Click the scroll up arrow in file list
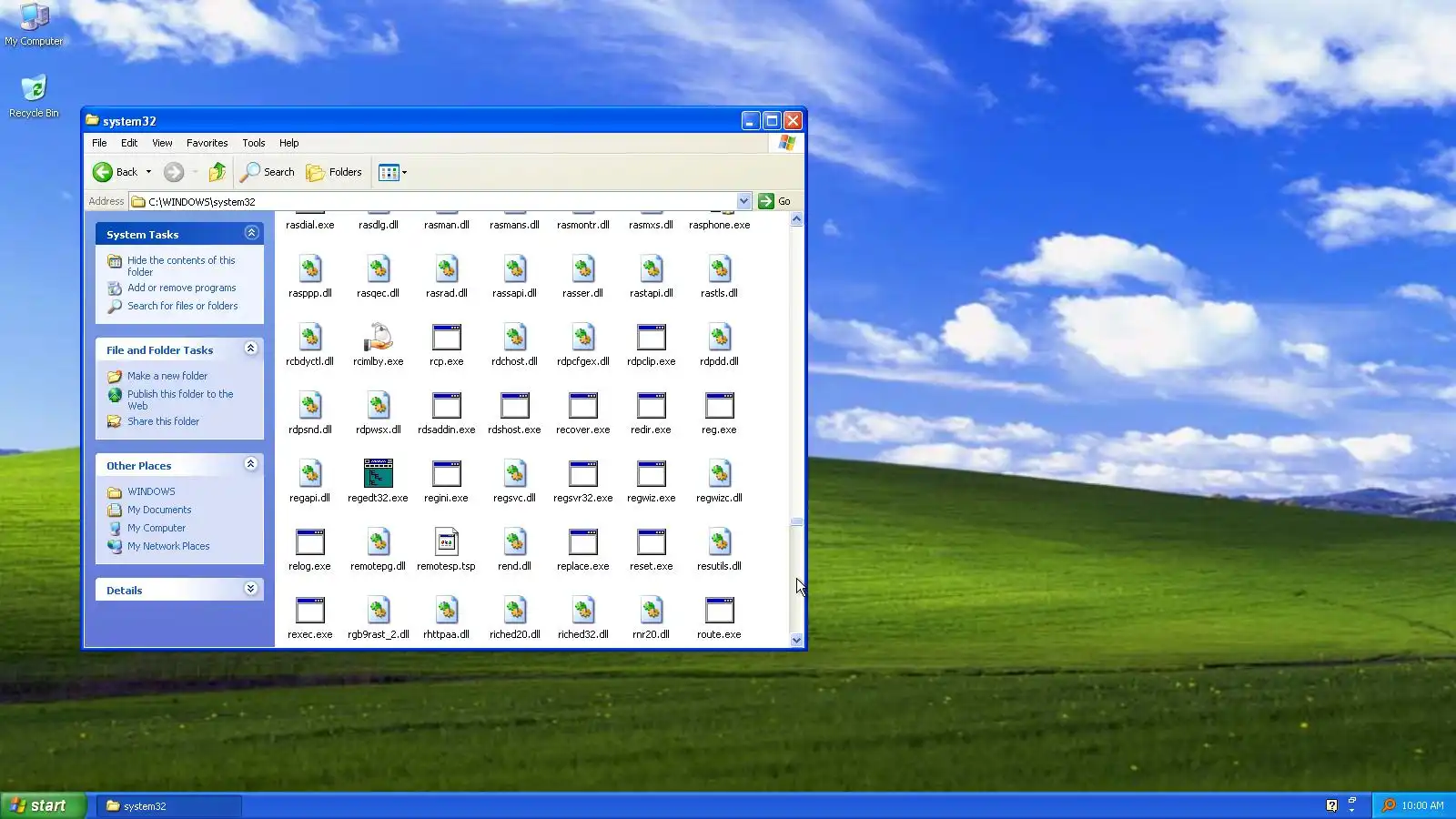This screenshot has width=1456, height=819. pyautogui.click(x=796, y=219)
